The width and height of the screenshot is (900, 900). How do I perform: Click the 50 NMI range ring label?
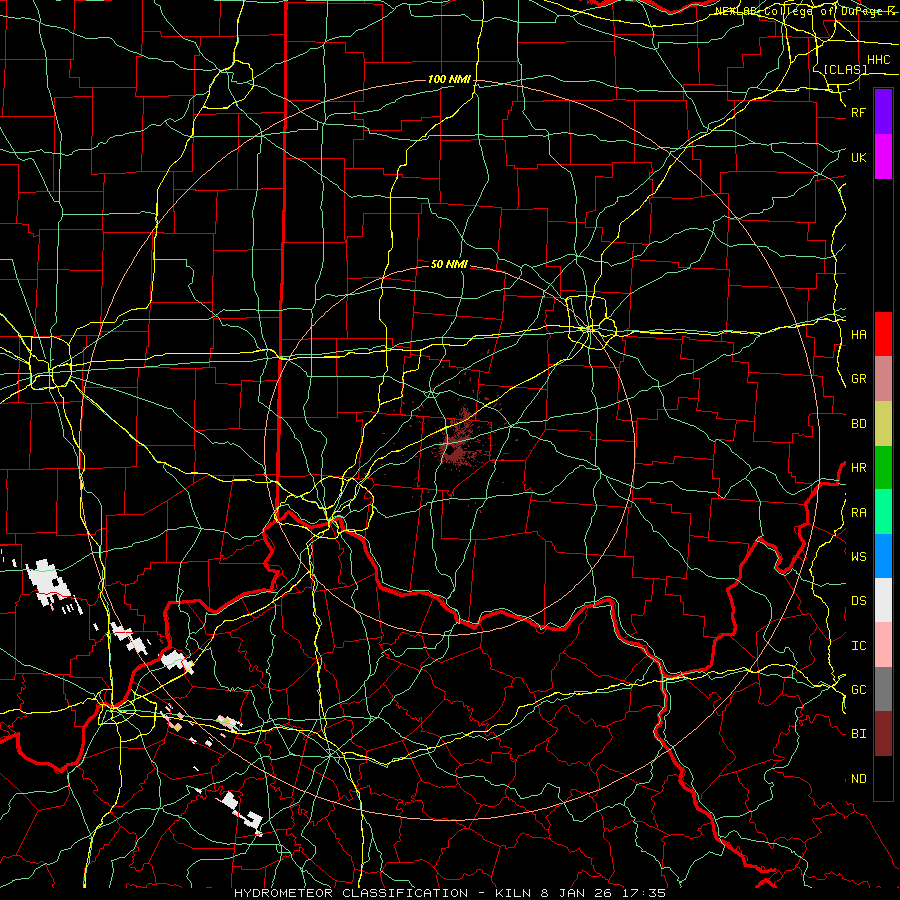pyautogui.click(x=449, y=264)
